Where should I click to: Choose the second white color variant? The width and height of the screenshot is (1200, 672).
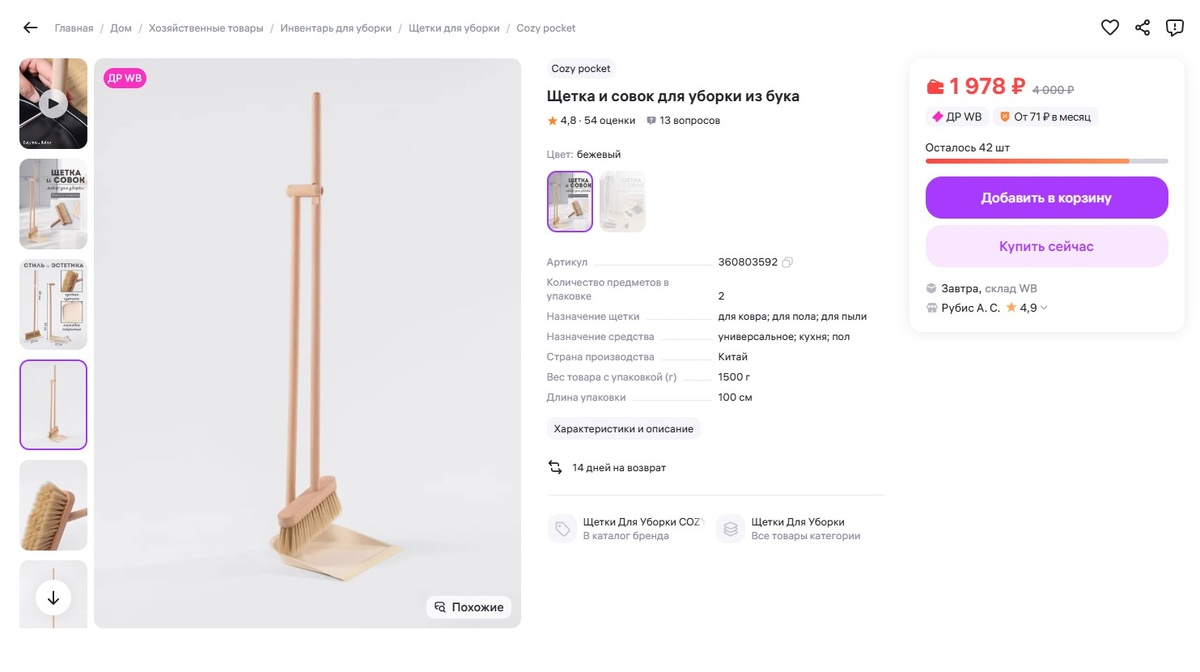point(622,201)
